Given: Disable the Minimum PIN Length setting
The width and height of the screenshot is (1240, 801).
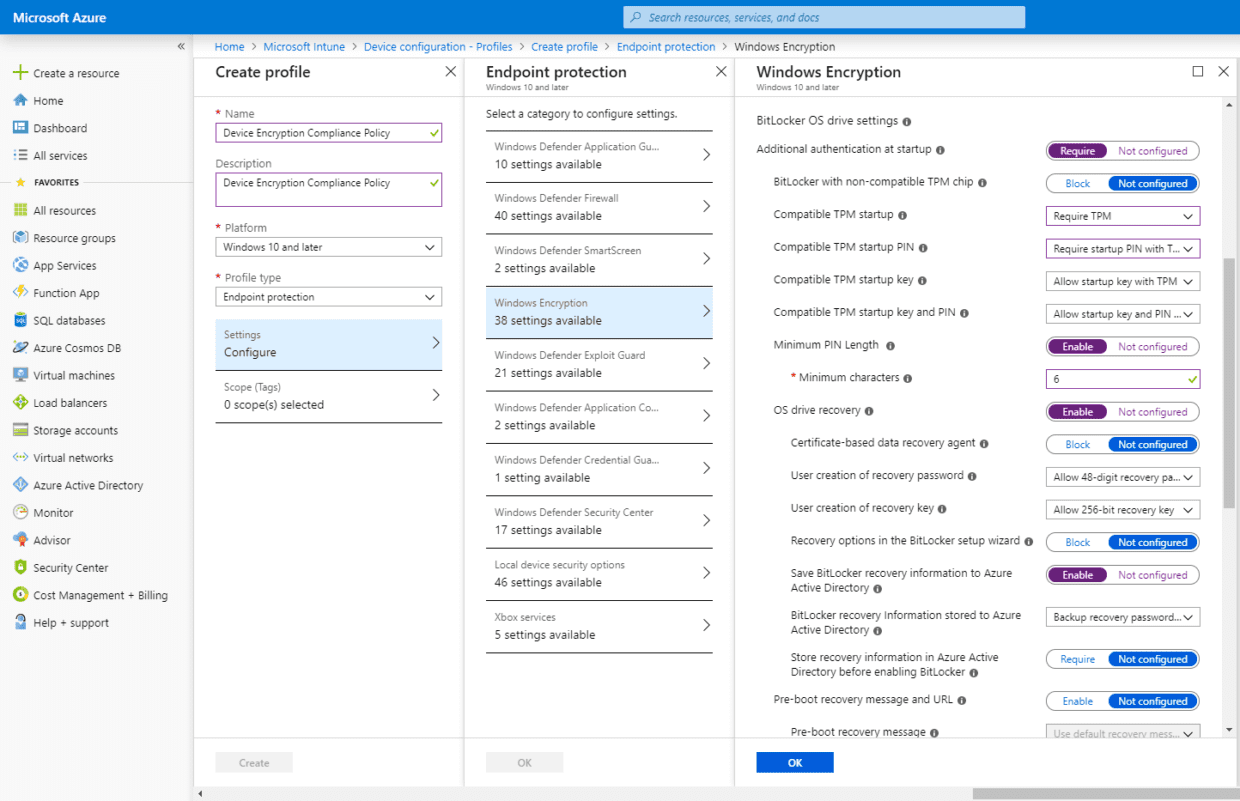Looking at the screenshot, I should (1153, 346).
